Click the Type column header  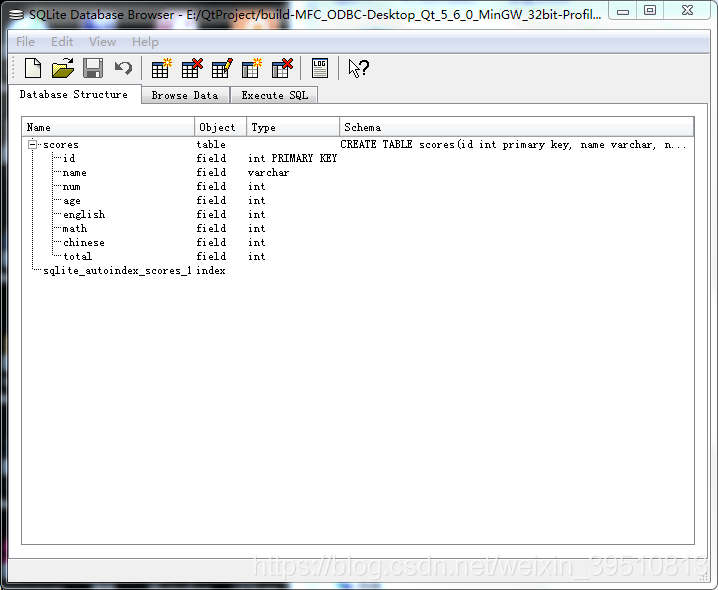pyautogui.click(x=293, y=127)
